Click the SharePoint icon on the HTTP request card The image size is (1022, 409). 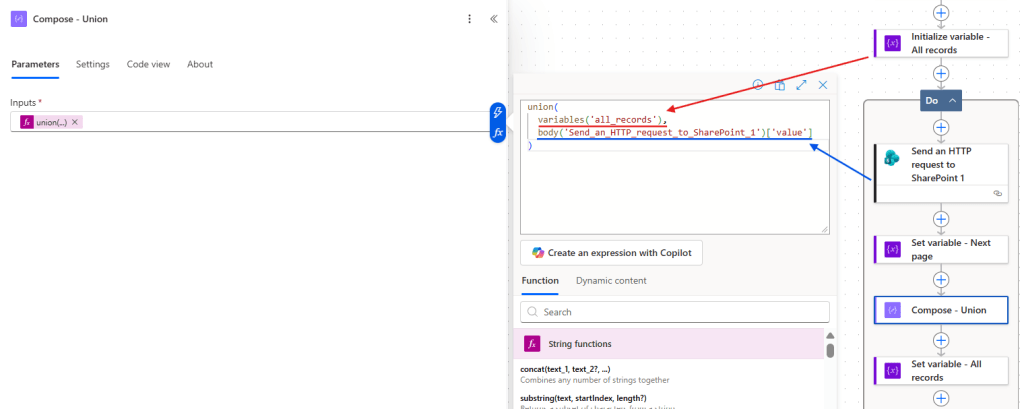pos(892,158)
